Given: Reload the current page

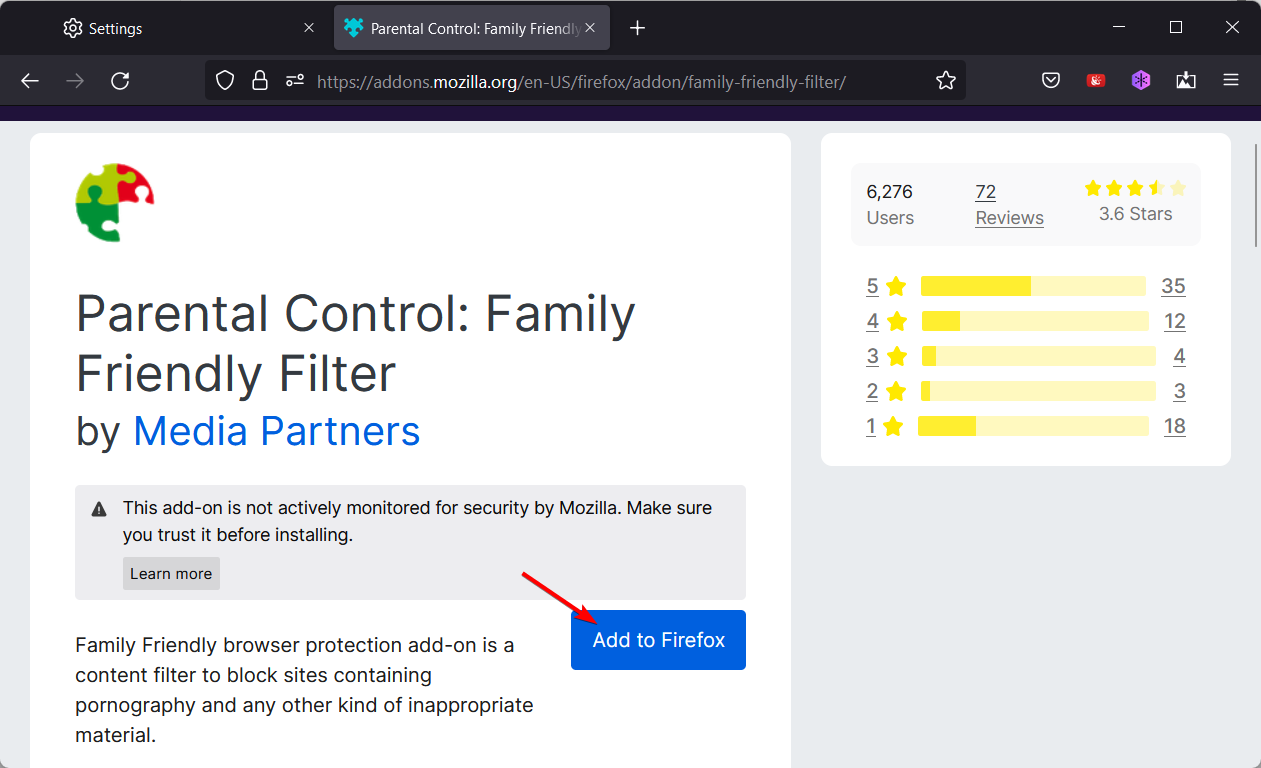Looking at the screenshot, I should [x=120, y=81].
